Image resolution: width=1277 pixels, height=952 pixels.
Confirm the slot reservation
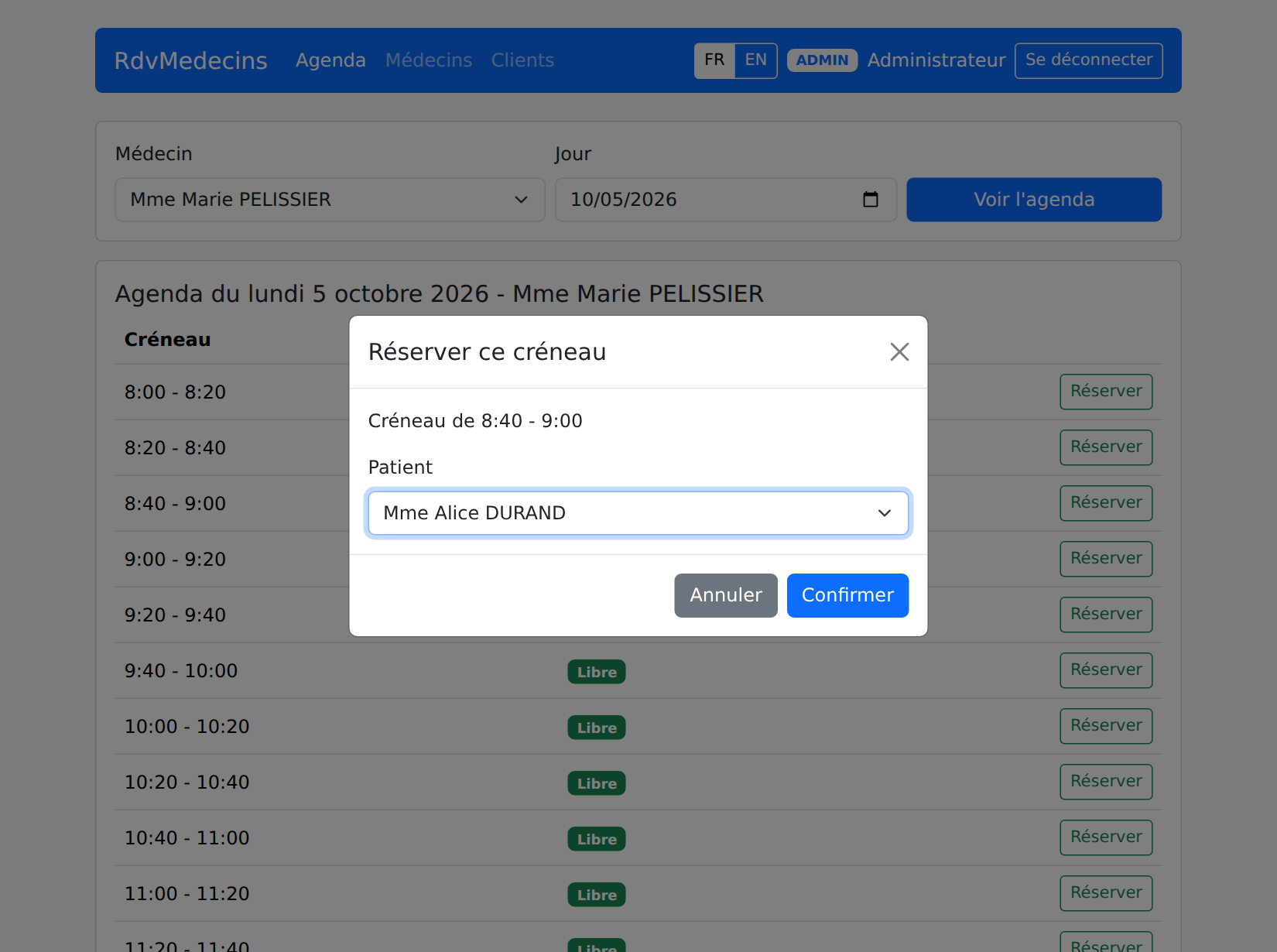click(847, 595)
